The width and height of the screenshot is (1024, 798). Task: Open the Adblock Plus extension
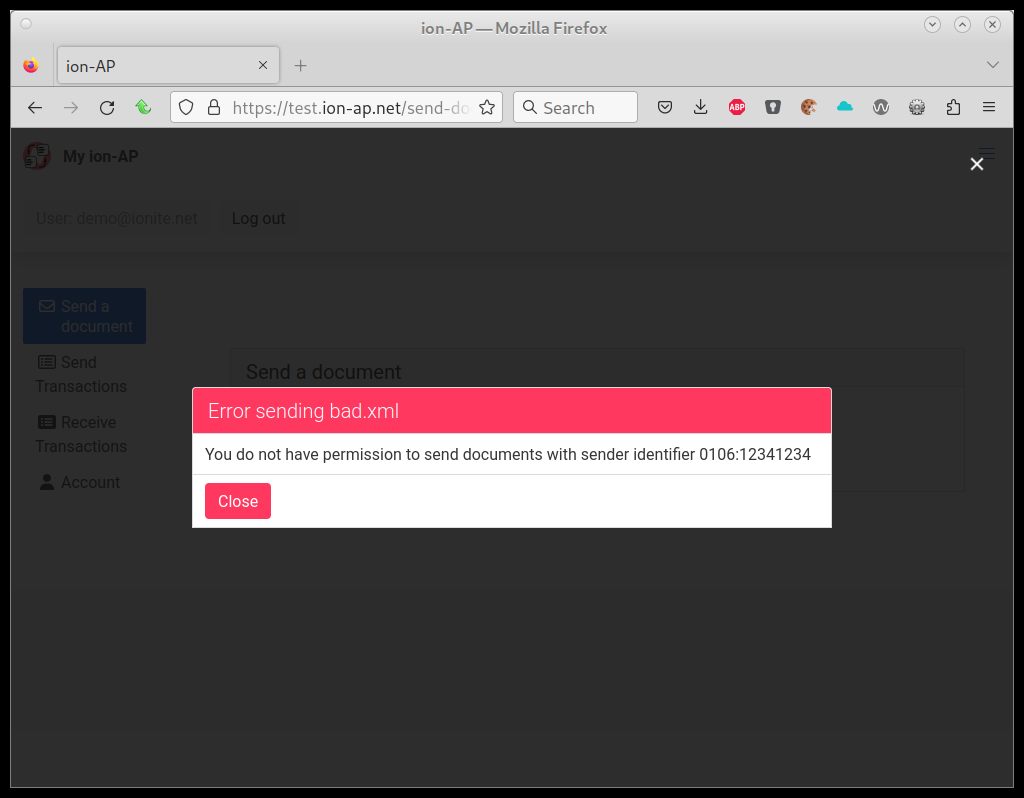[737, 107]
